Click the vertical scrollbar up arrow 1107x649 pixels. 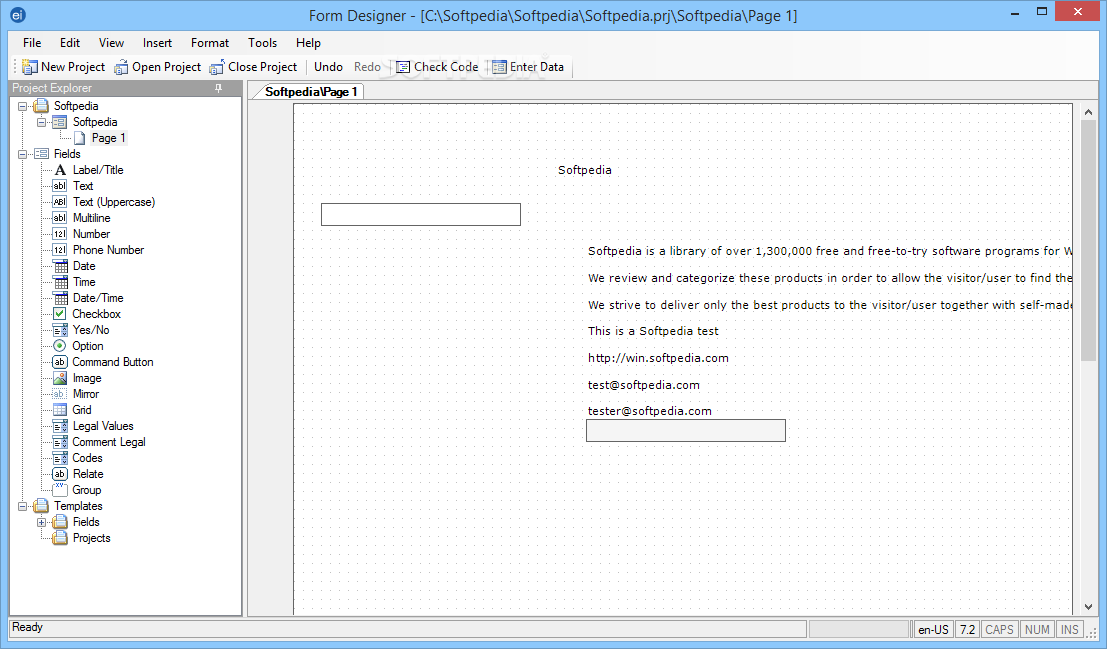1088,112
